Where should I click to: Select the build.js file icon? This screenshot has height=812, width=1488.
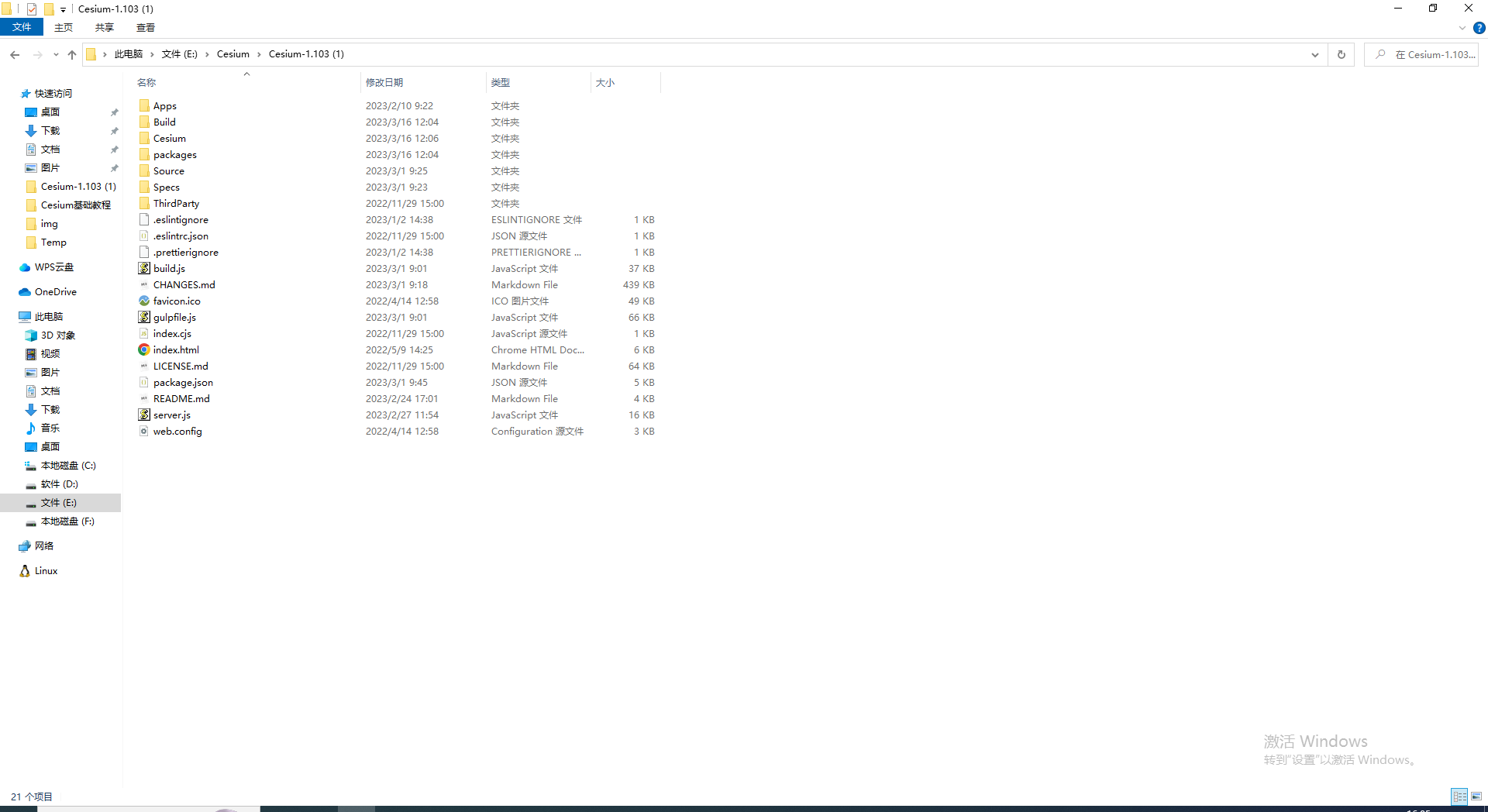click(144, 269)
